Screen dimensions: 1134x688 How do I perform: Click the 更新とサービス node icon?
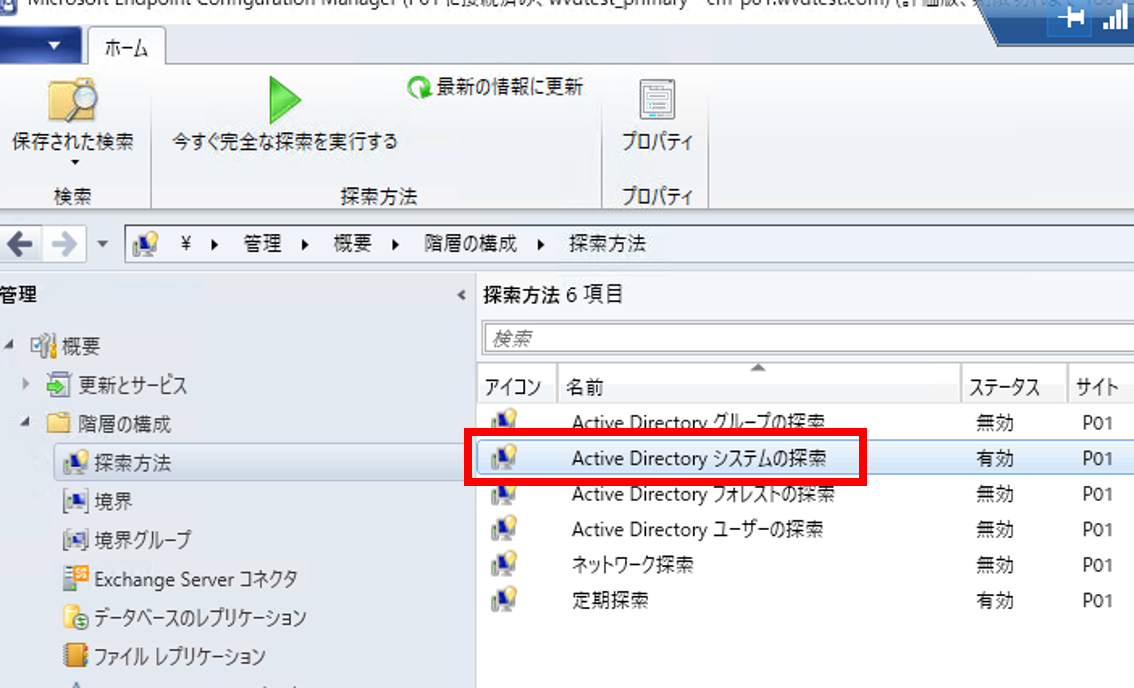(x=58, y=385)
